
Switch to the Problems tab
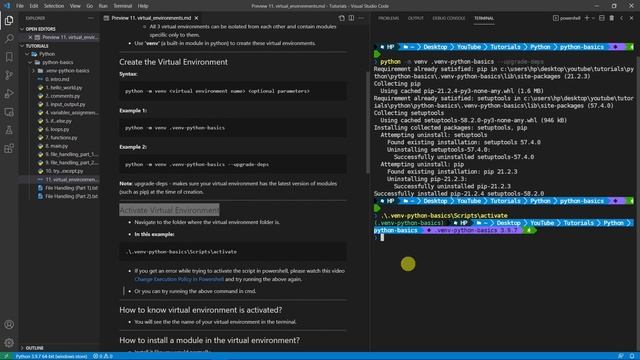[x=388, y=18]
